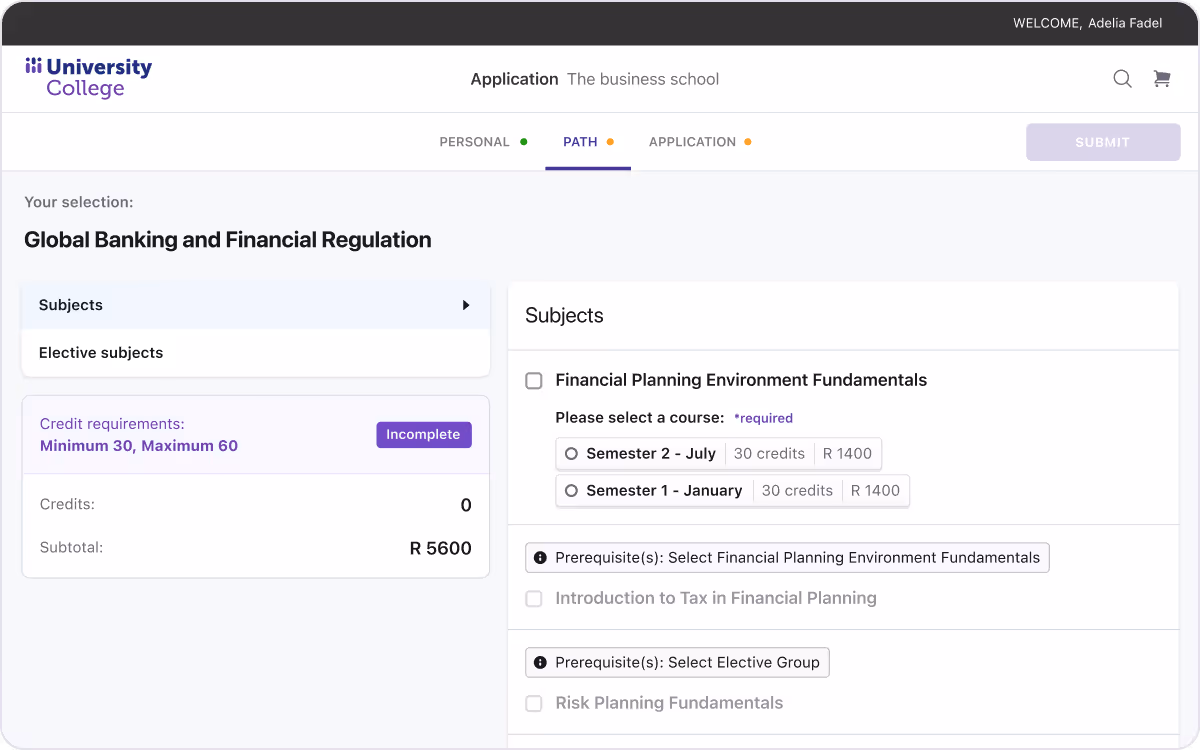Click the orange status dot next to APPLICATION
This screenshot has height=750, width=1200.
coord(747,141)
